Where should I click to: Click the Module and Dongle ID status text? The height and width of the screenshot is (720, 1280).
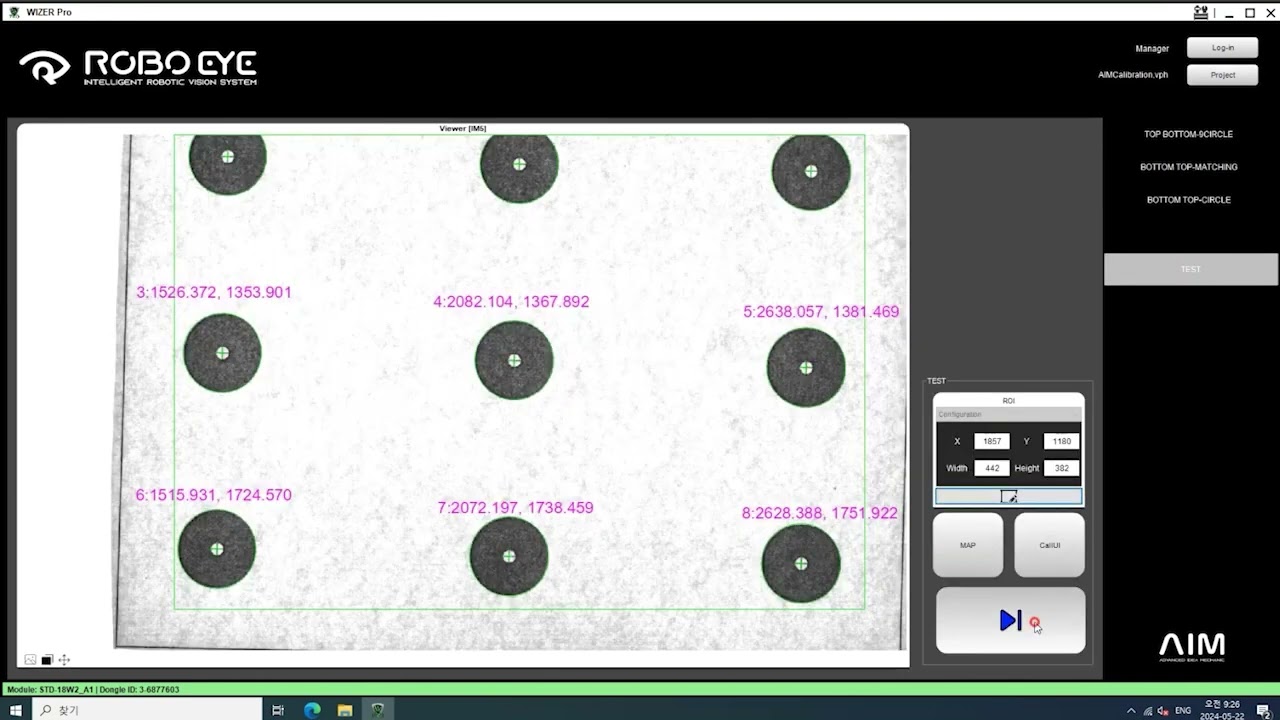tap(93, 690)
